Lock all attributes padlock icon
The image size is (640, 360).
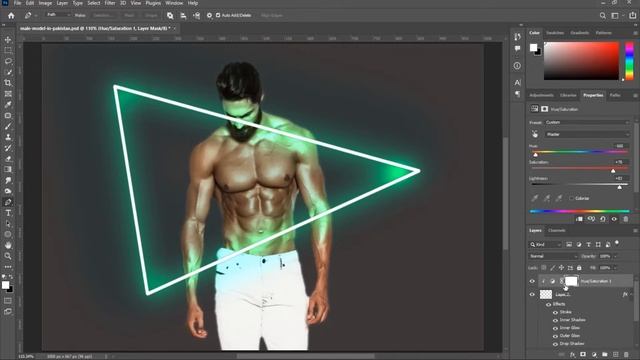point(579,268)
